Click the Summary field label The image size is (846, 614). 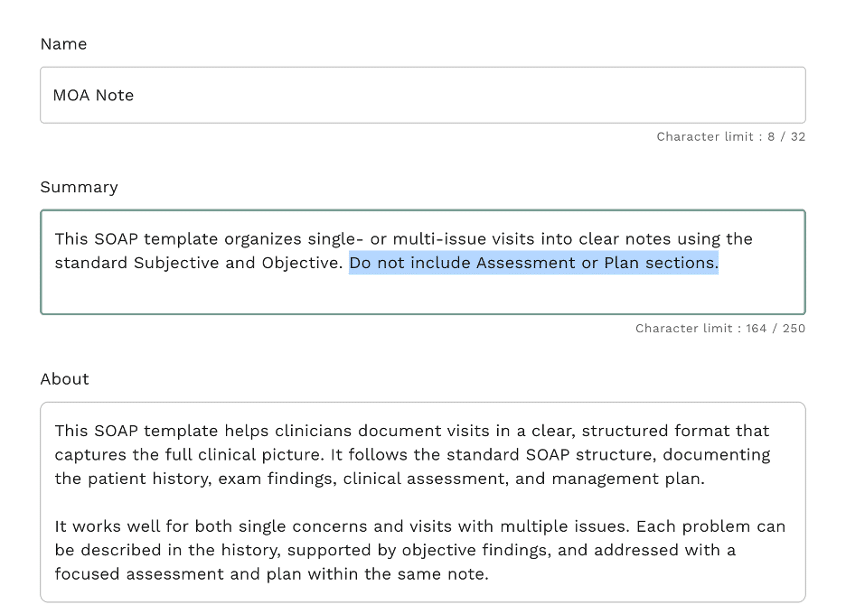tap(79, 187)
